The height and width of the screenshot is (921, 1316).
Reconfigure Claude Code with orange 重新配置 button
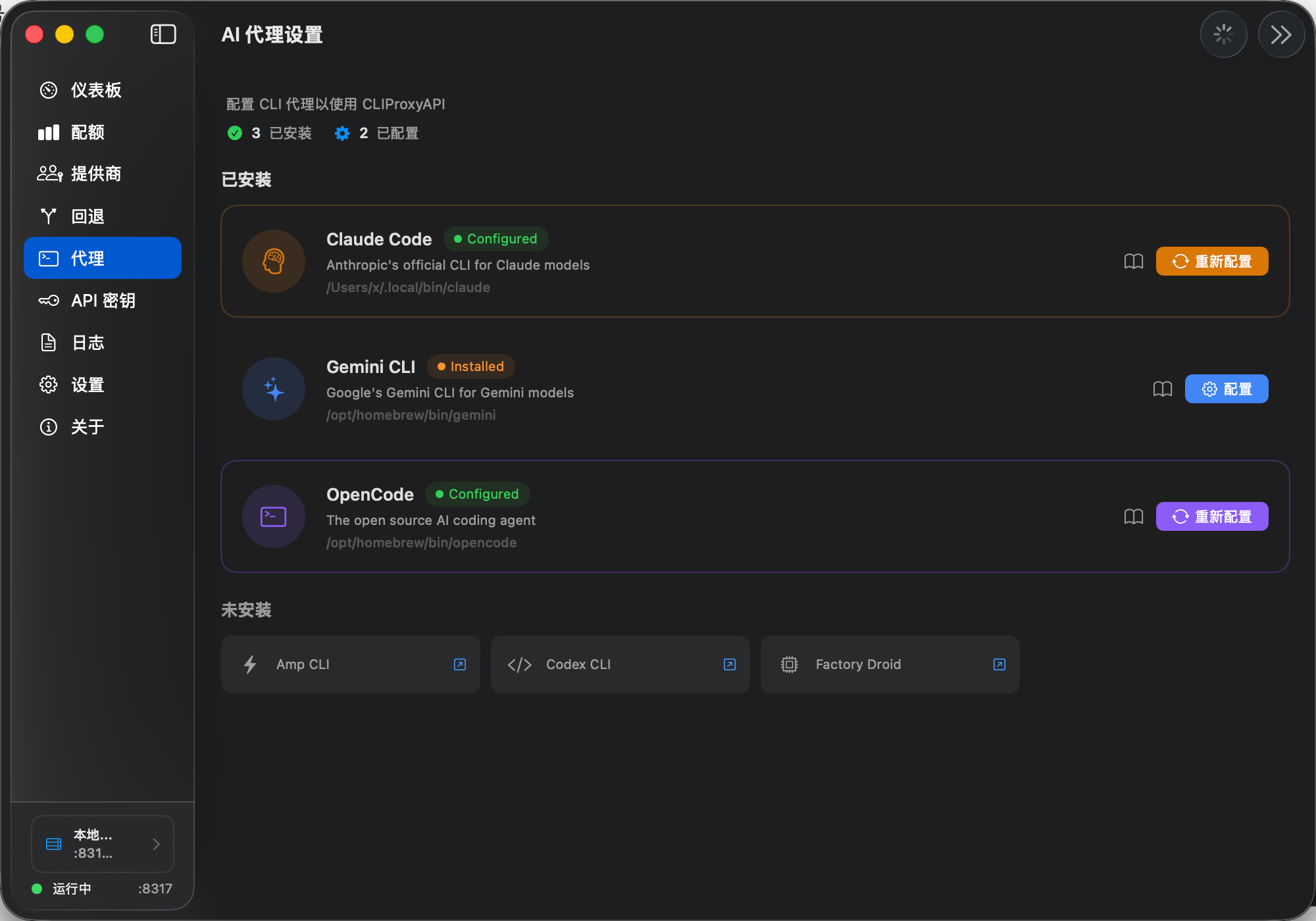click(x=1211, y=261)
